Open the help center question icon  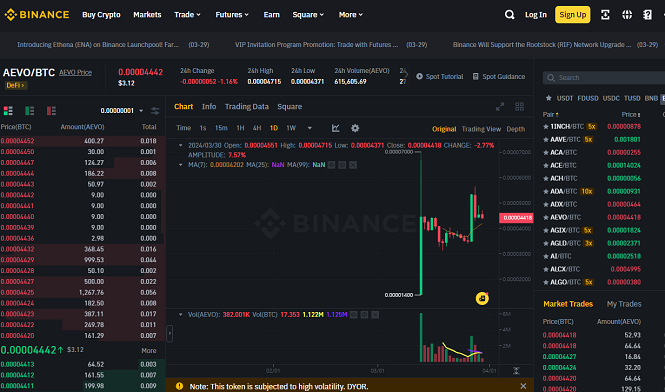647,15
